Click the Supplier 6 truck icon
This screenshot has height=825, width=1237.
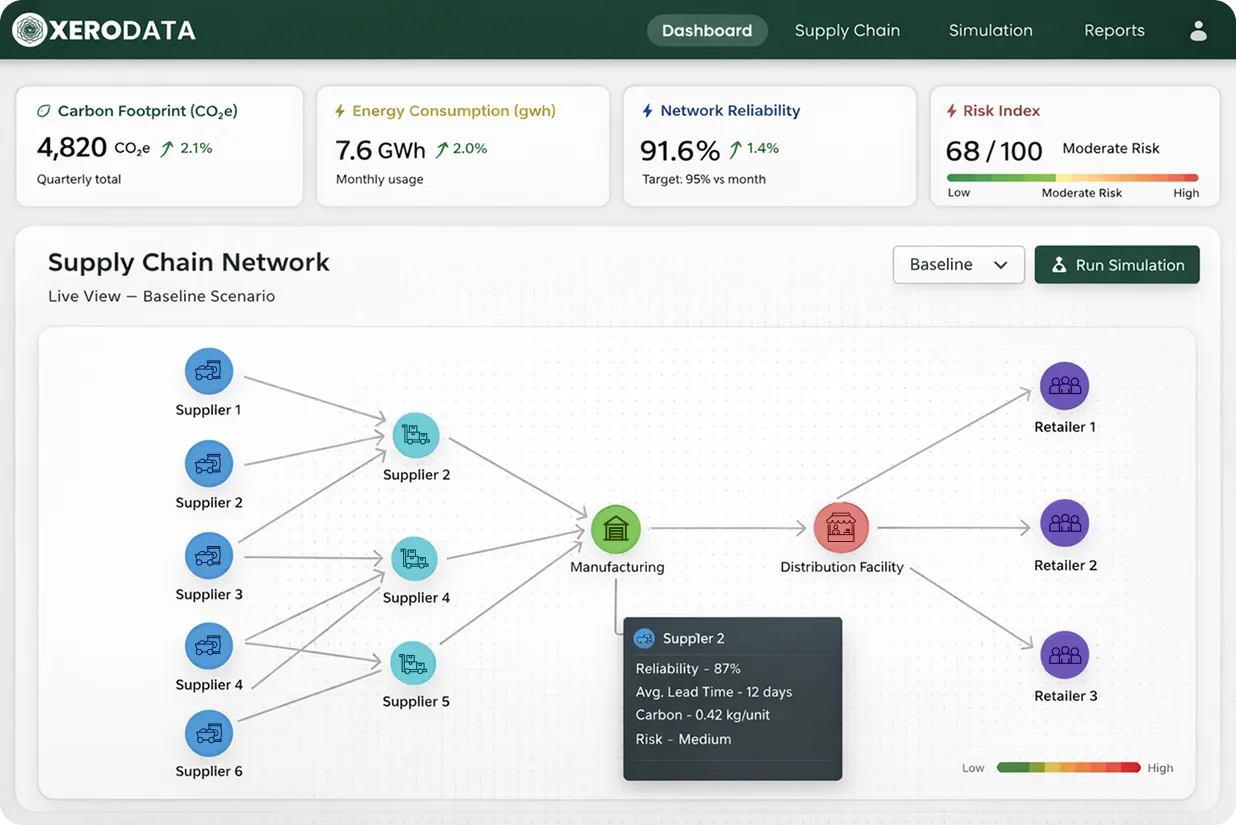[x=208, y=731]
